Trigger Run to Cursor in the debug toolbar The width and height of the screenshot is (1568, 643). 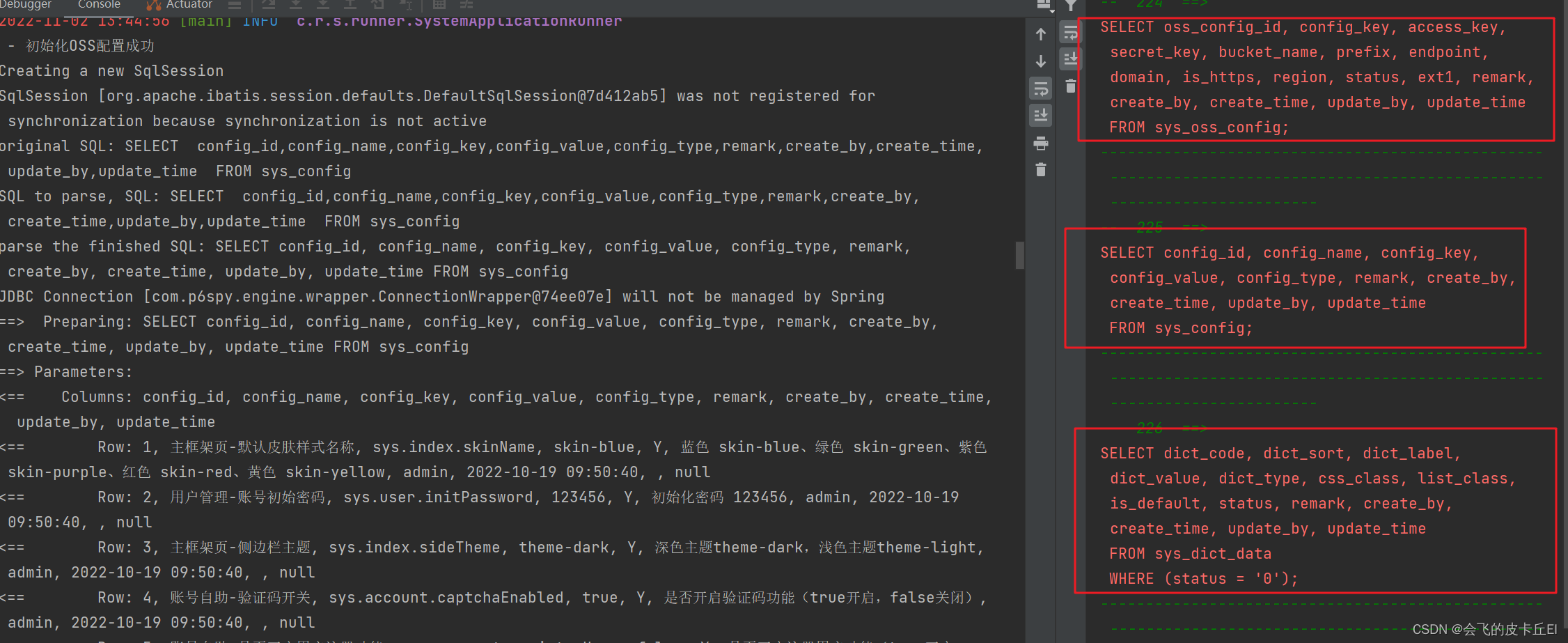pos(405,5)
